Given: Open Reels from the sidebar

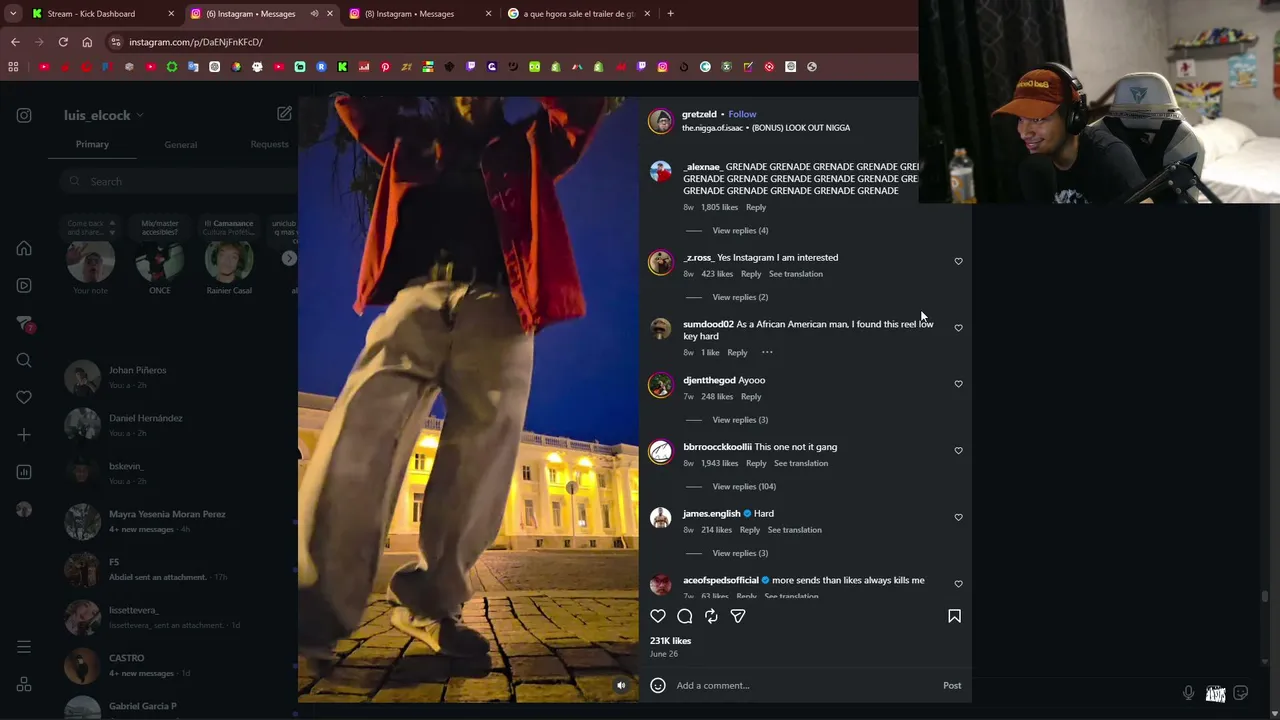Looking at the screenshot, I should [x=24, y=285].
